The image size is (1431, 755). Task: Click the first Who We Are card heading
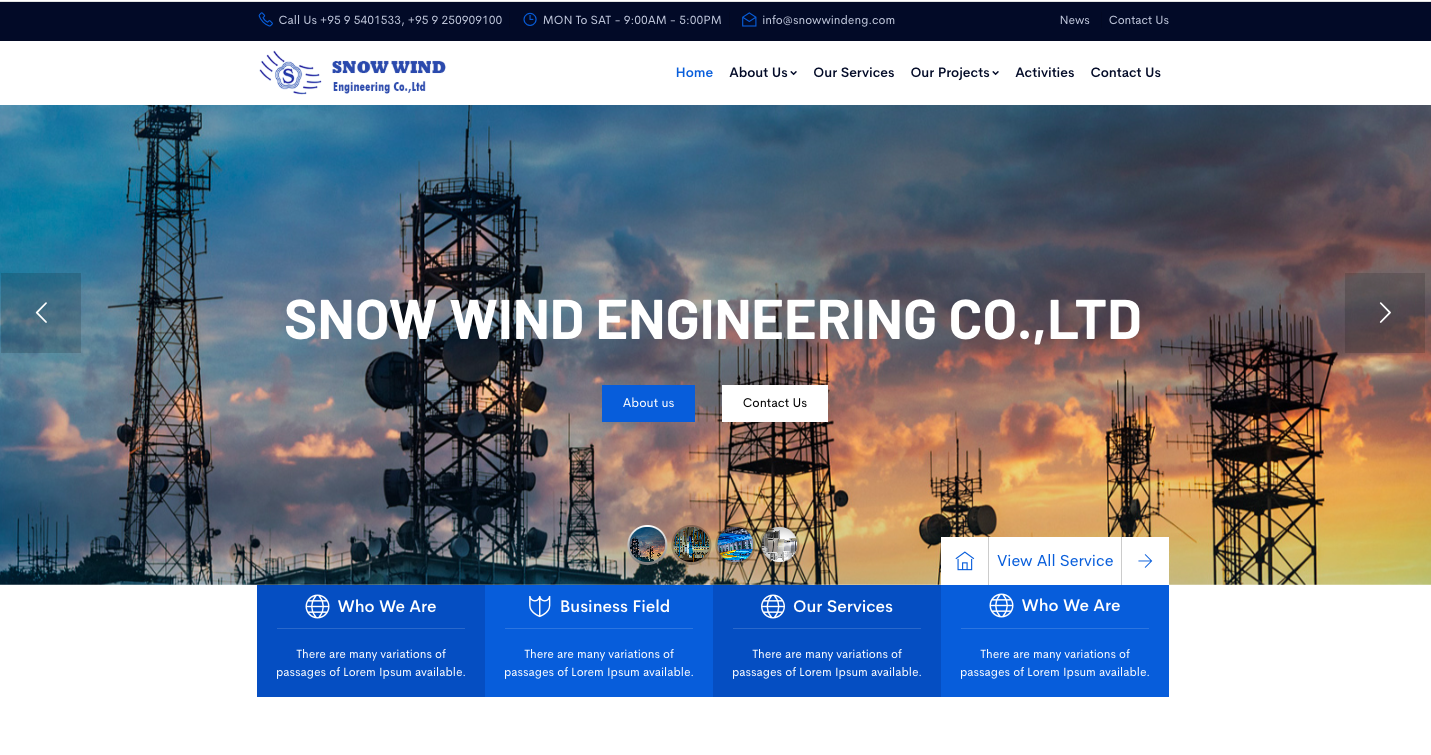(387, 606)
